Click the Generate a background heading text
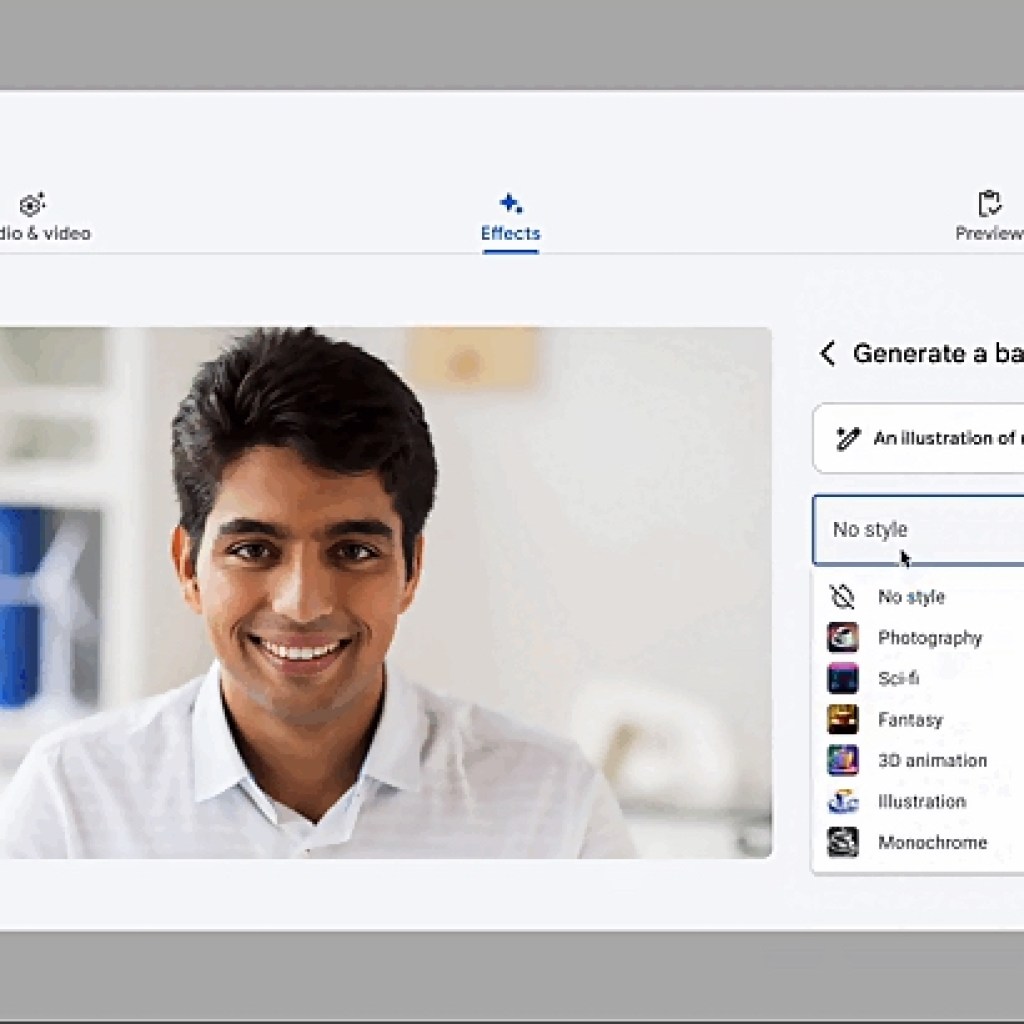1024x1024 pixels. 937,353
